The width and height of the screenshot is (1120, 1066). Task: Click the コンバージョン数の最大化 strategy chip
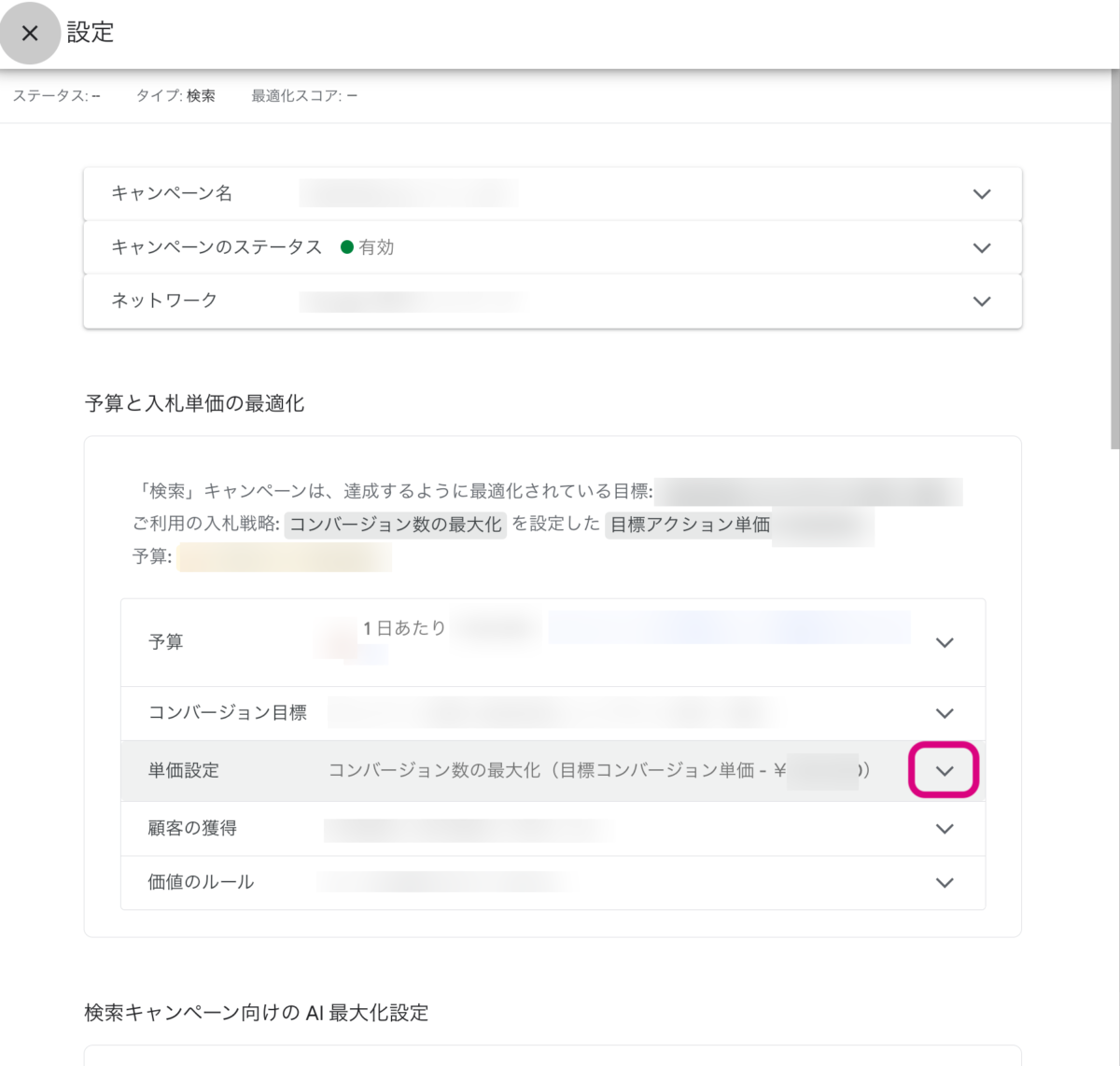395,525
